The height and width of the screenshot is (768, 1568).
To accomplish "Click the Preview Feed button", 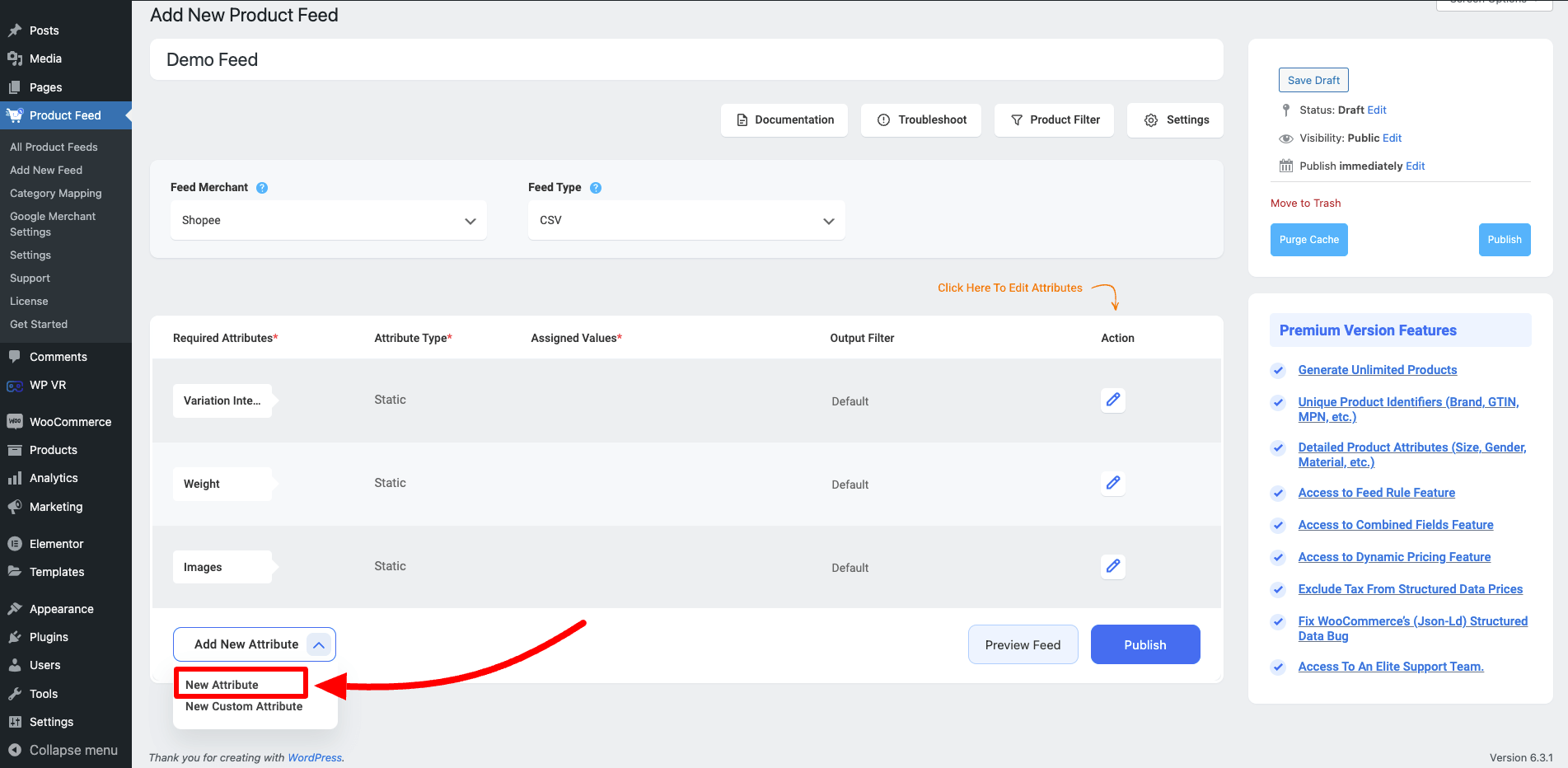I will (1023, 644).
